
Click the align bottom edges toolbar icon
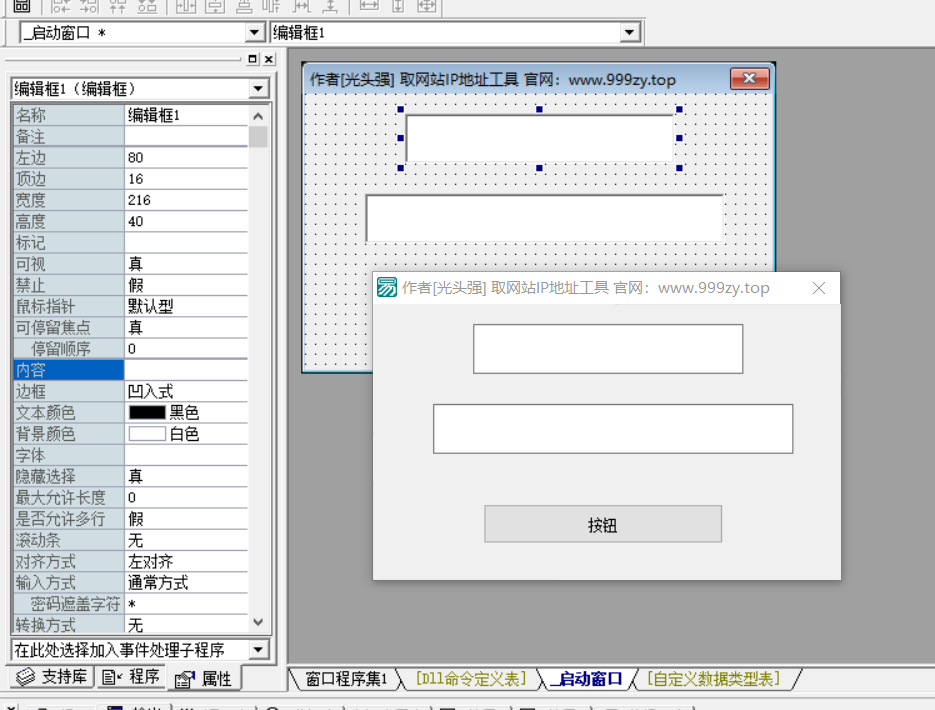pos(147,6)
